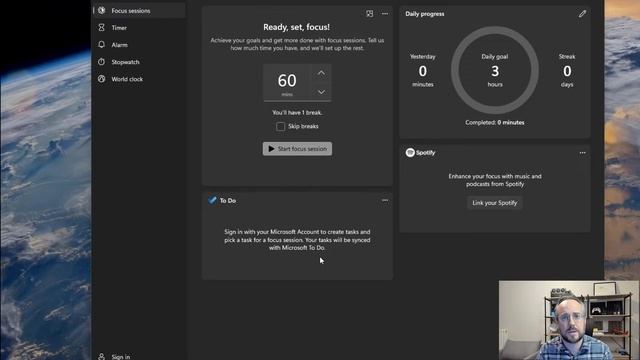Open focus session card more options
The height and width of the screenshot is (360, 640).
[385, 13]
